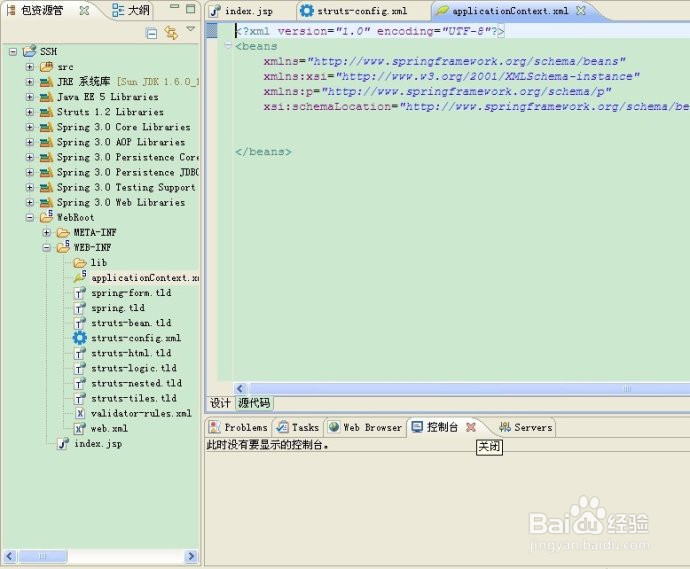Click package explorer scrollbar left arrow
The height and width of the screenshot is (569, 690).
pos(10,556)
